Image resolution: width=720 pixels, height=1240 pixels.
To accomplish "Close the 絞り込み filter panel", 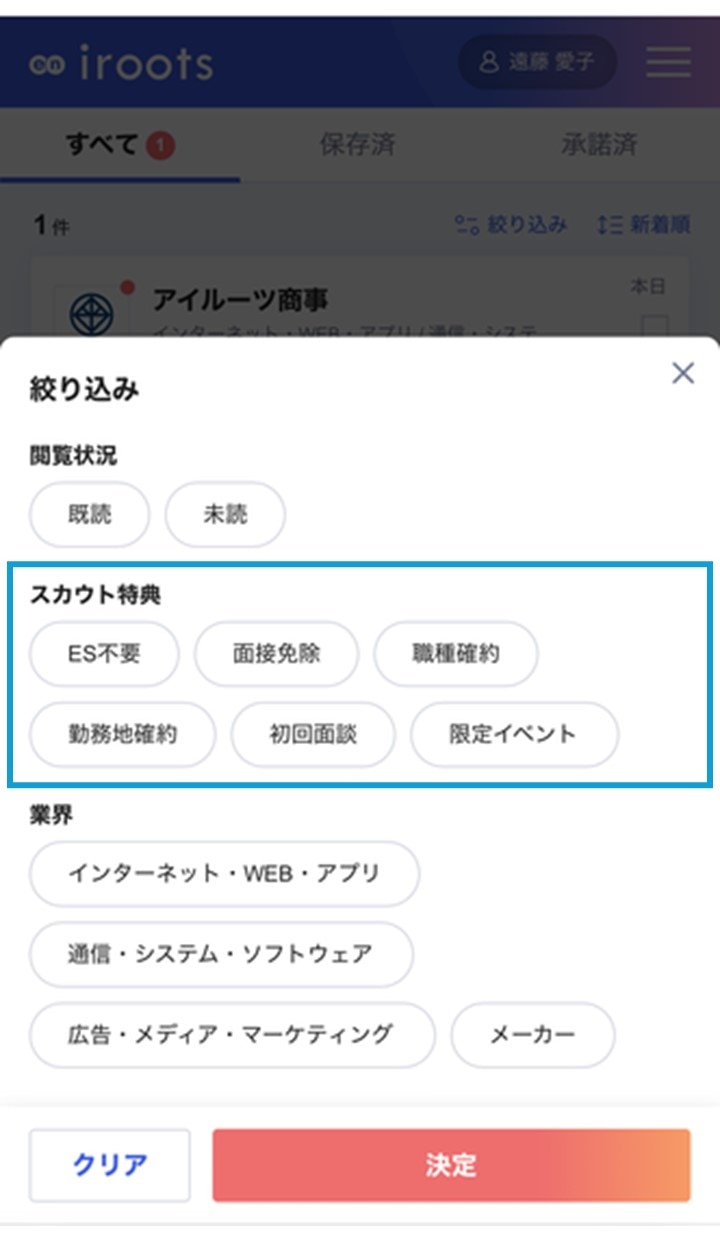I will pos(683,373).
